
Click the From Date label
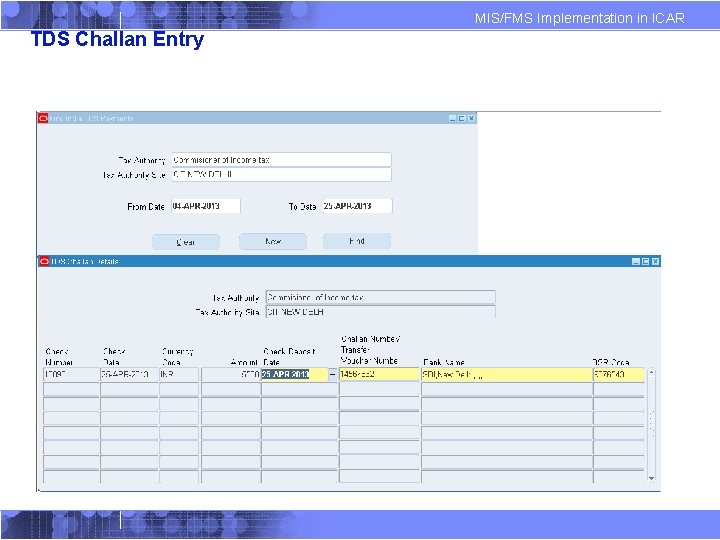coord(146,207)
